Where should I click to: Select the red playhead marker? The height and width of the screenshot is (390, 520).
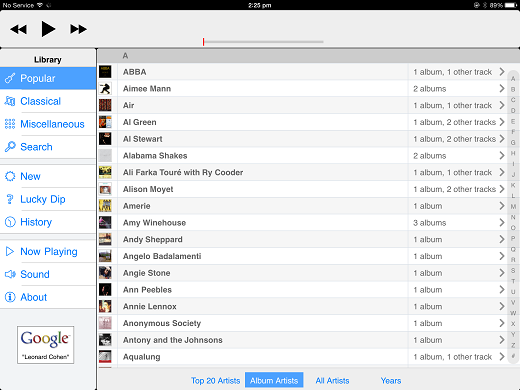click(203, 42)
